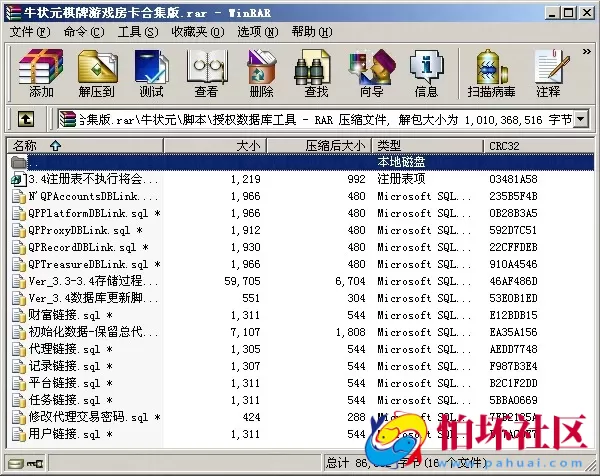The width and height of the screenshot is (600, 476).
Task: Click packed size value 6,704
Action: pos(350,281)
